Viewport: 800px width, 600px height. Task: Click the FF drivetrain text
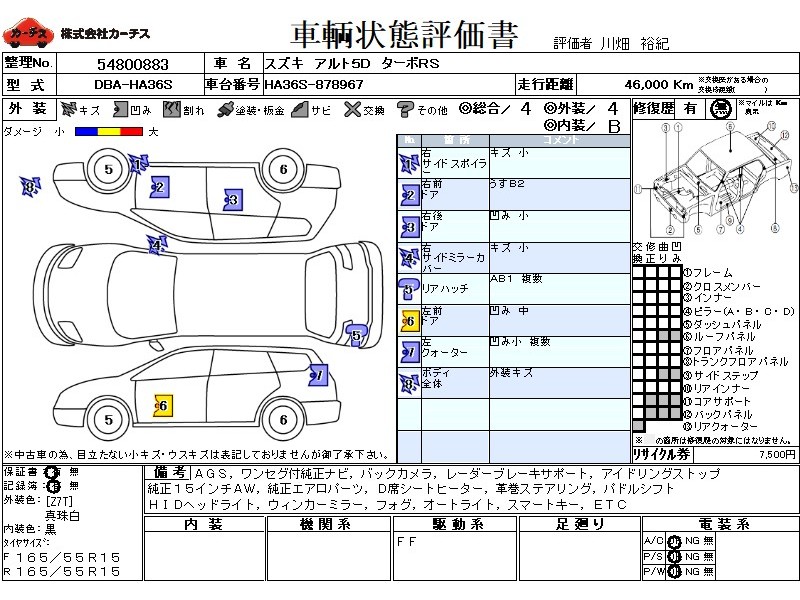(407, 541)
